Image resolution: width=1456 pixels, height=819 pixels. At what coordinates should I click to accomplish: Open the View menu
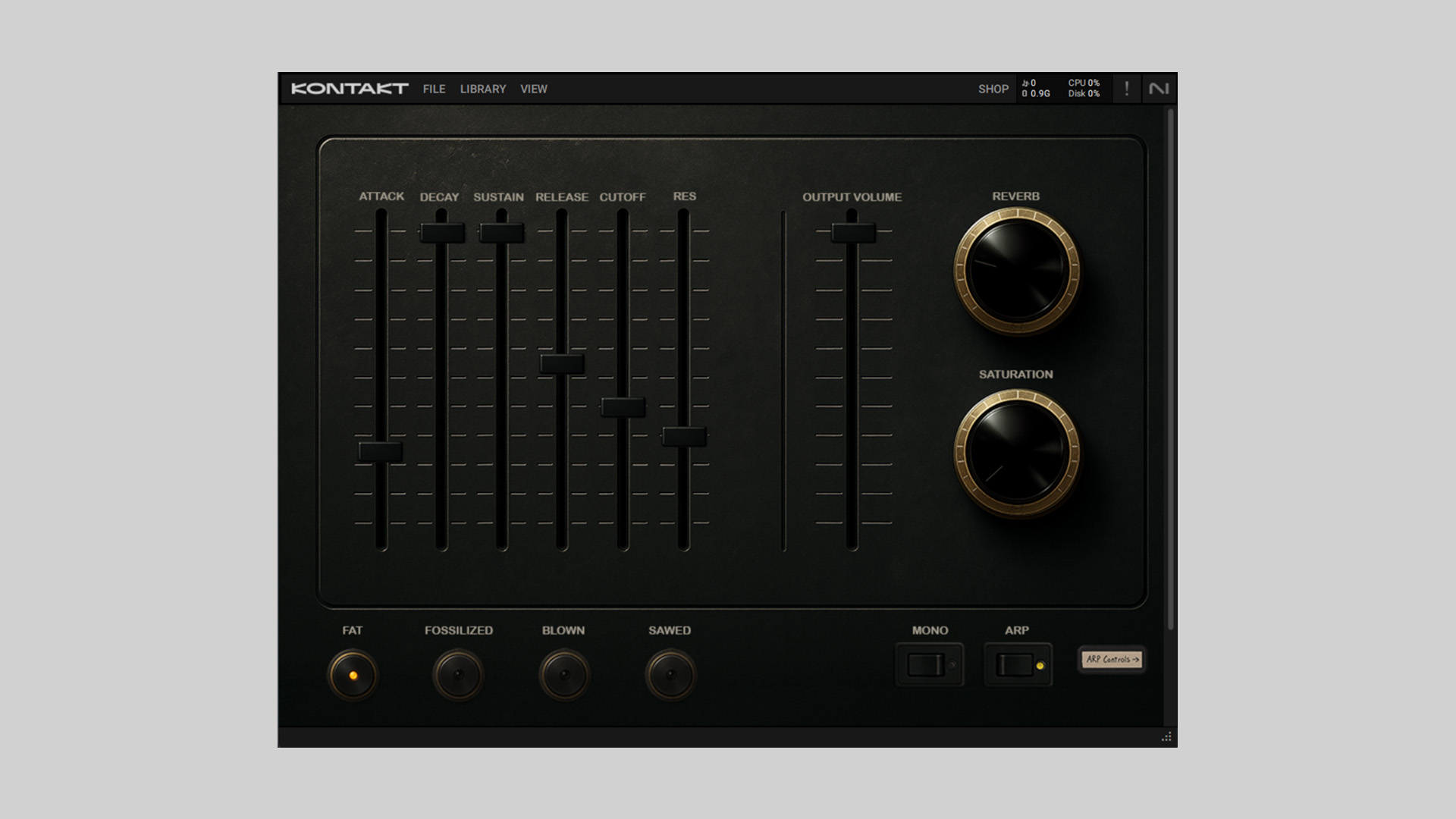(533, 89)
